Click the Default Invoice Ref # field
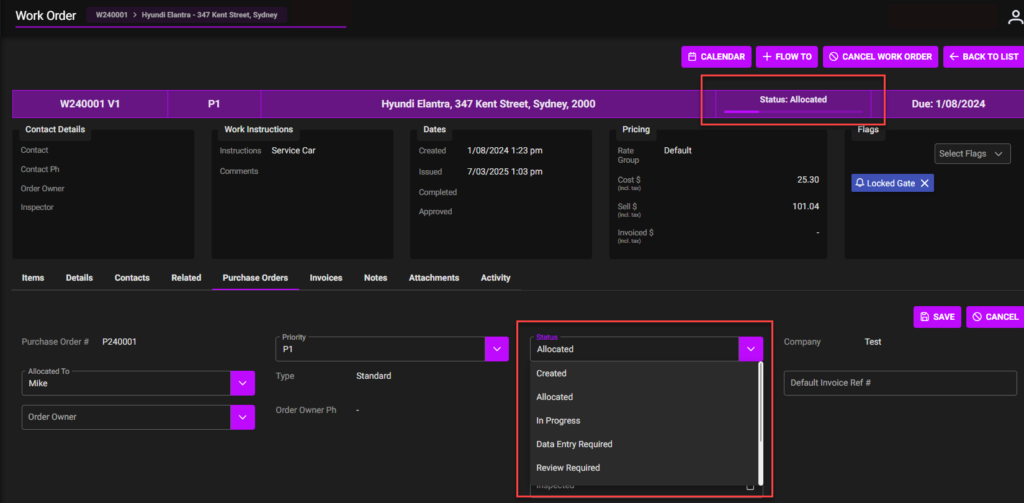Image resolution: width=1024 pixels, height=503 pixels. click(x=900, y=383)
